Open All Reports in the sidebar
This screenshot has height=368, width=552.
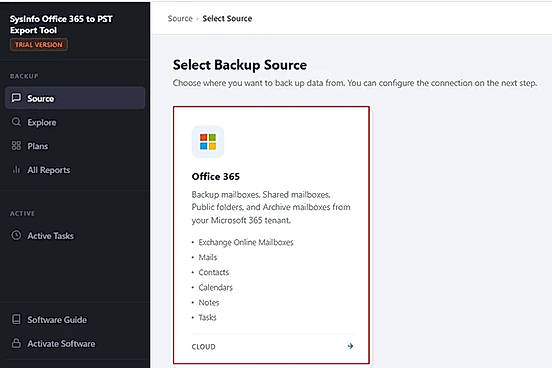pos(75,170)
